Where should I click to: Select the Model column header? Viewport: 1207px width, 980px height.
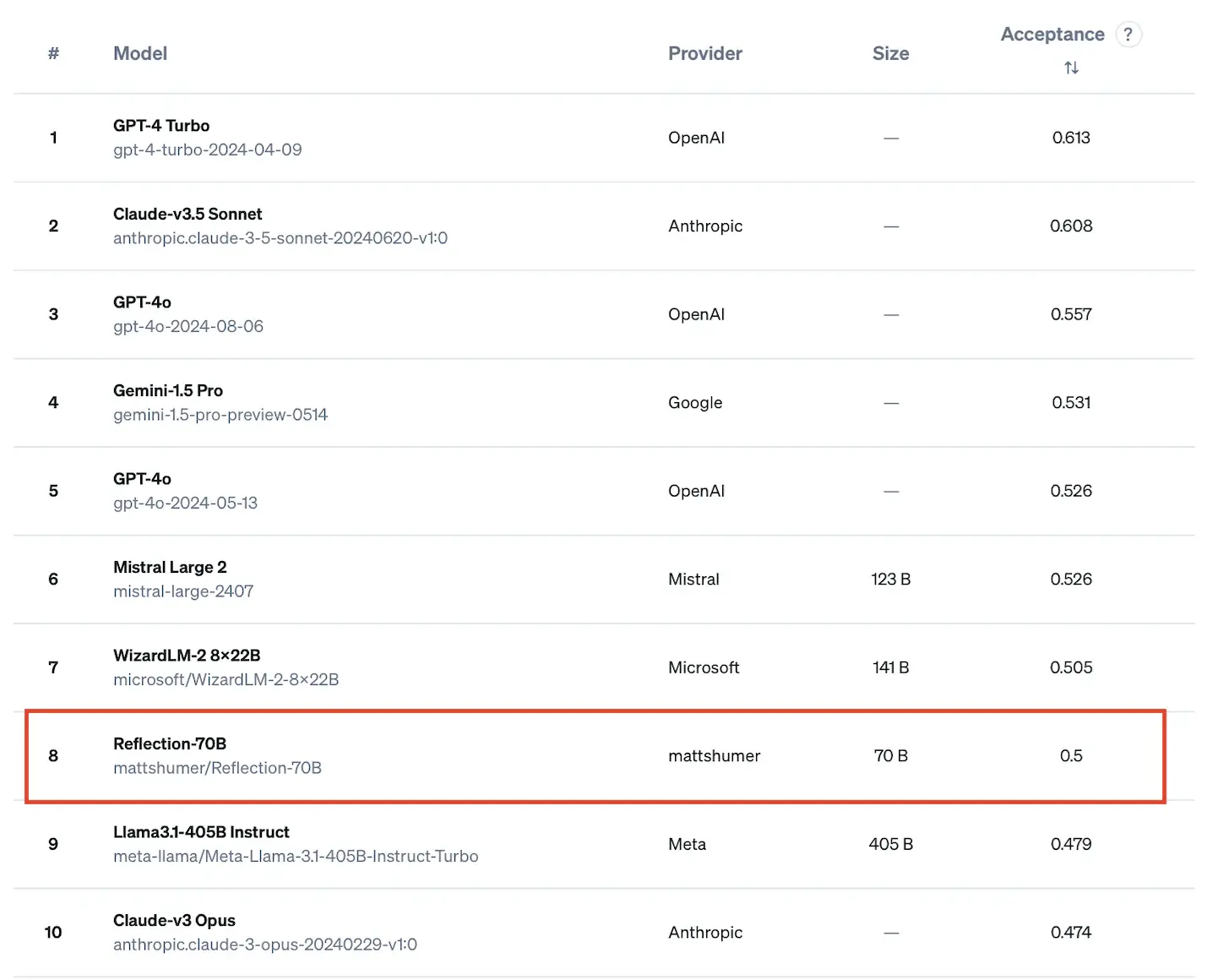click(140, 53)
